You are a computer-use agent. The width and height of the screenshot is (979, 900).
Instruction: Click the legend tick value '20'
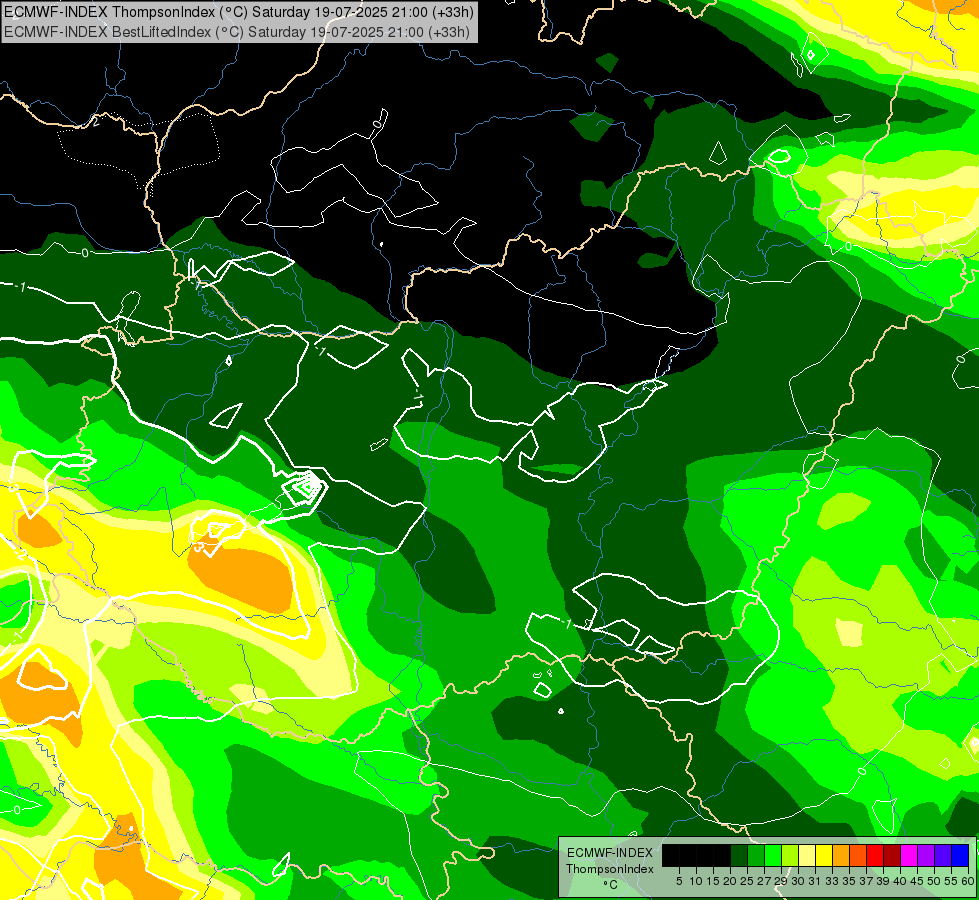730,881
